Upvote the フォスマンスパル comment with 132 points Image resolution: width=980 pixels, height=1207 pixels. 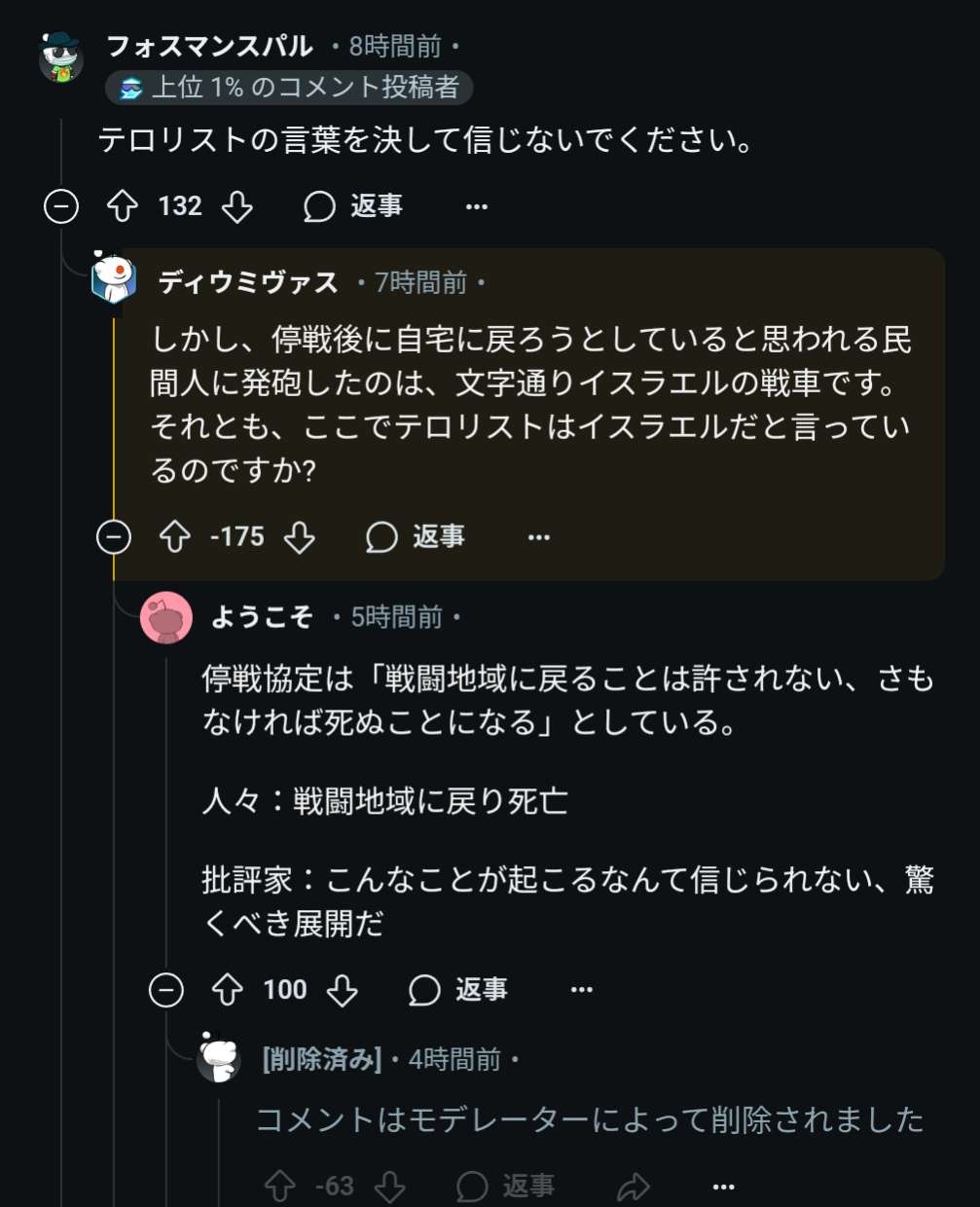[123, 206]
